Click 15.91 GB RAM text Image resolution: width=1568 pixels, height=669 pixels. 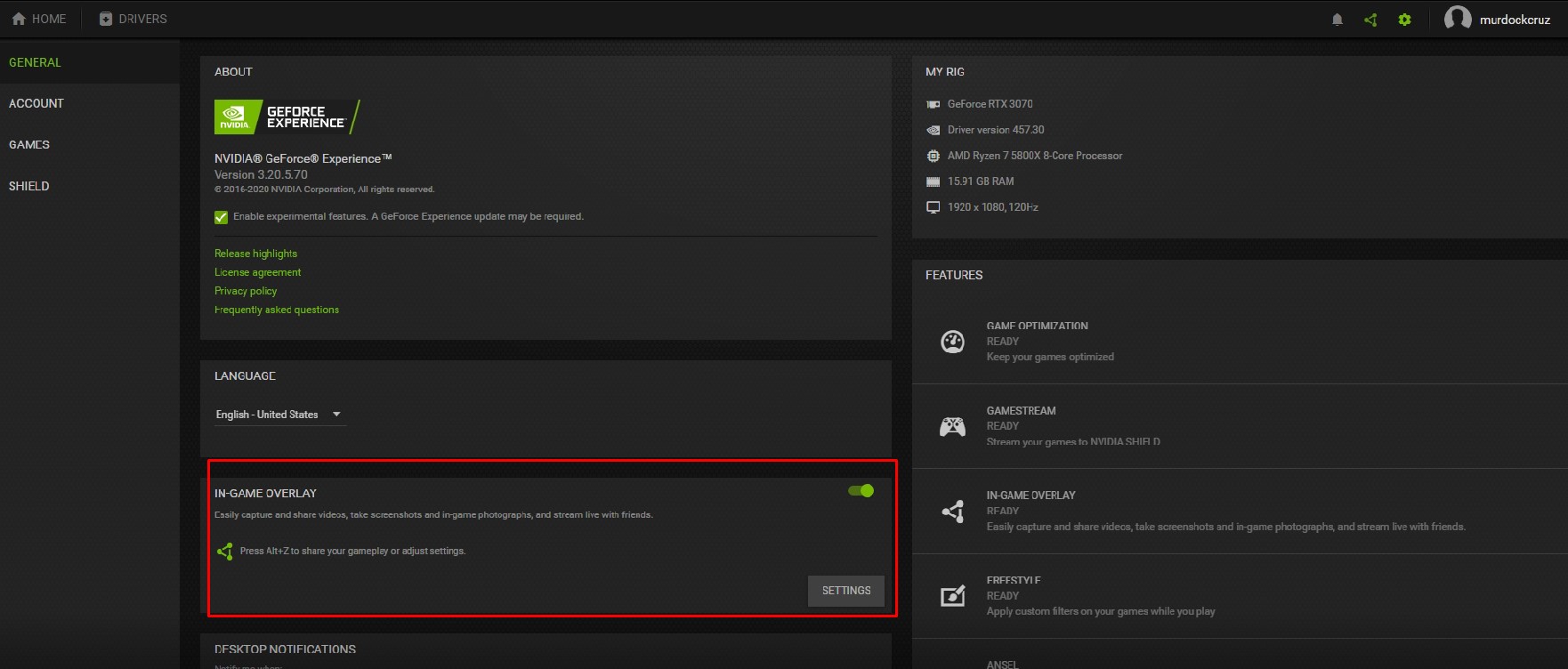coord(981,181)
